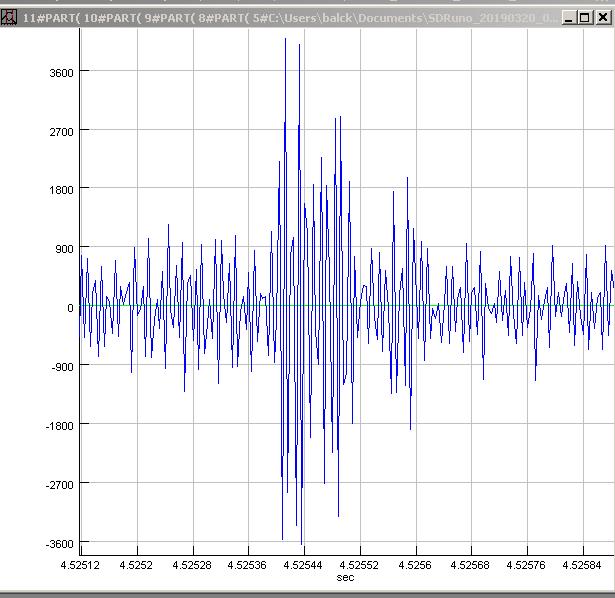The width and height of the screenshot is (615, 598).
Task: Click the y-axis label 3600
Action: pos(61,73)
